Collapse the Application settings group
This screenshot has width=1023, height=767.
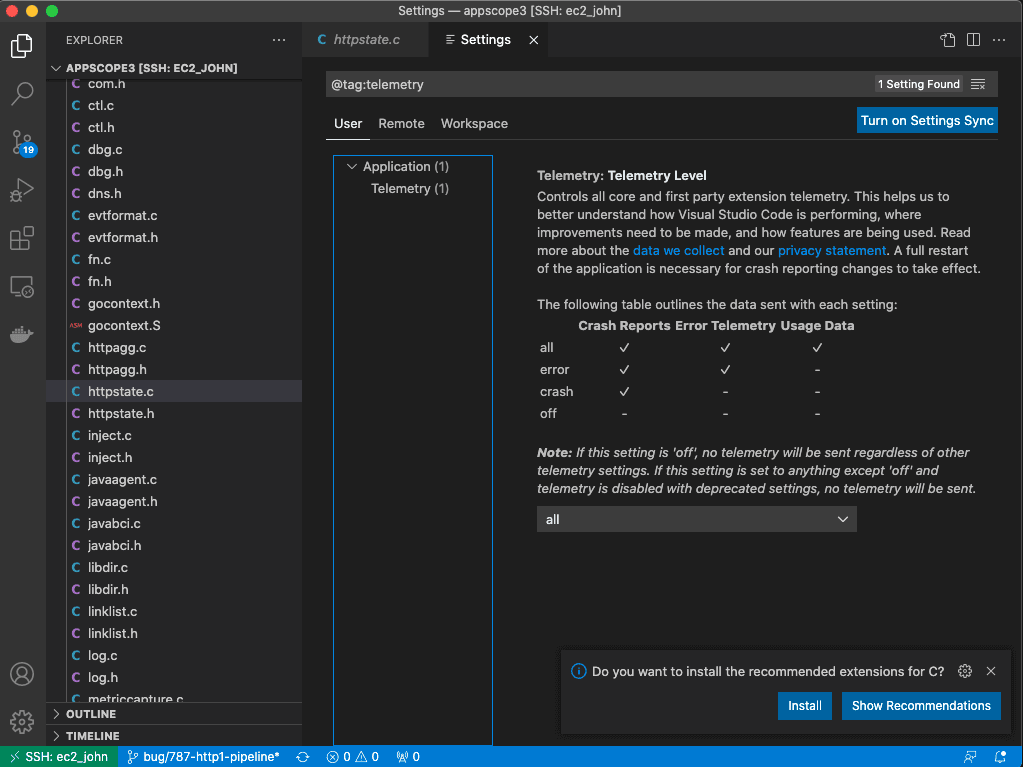[351, 167]
